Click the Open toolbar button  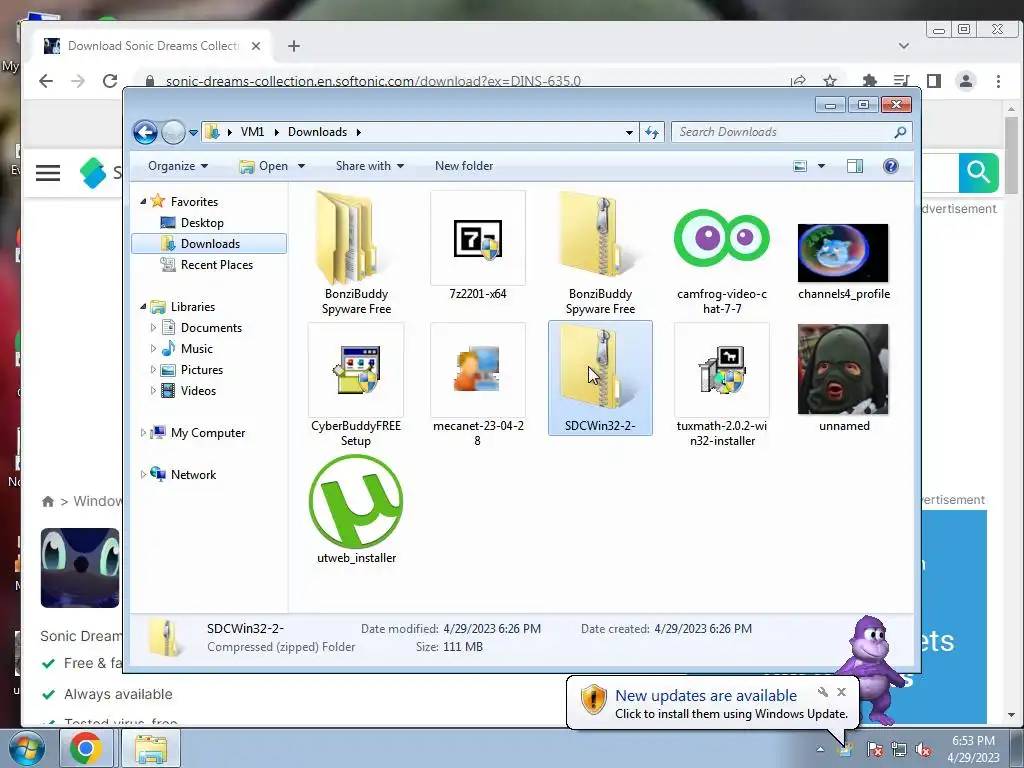[264, 166]
